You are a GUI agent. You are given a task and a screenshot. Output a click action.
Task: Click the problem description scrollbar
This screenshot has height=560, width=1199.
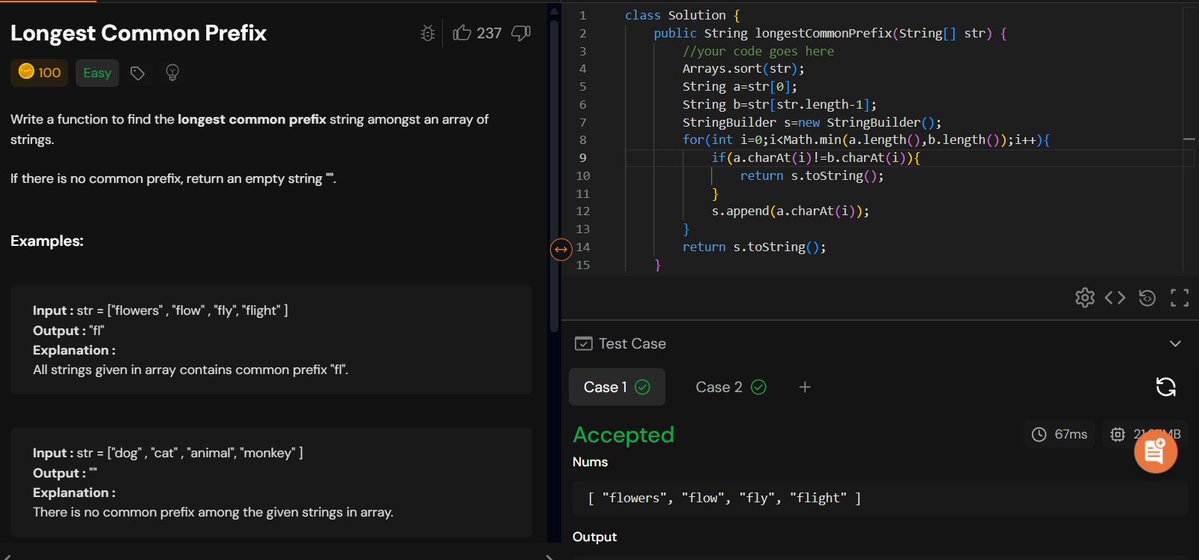point(554,176)
